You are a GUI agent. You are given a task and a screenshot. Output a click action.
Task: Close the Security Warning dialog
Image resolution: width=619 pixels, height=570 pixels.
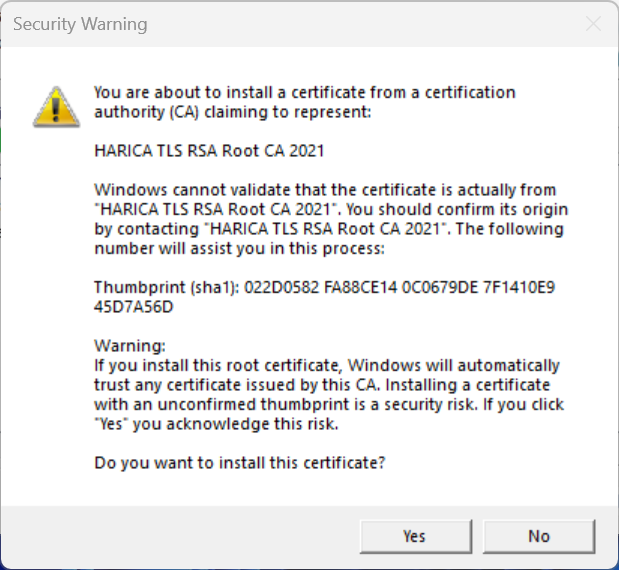[593, 24]
